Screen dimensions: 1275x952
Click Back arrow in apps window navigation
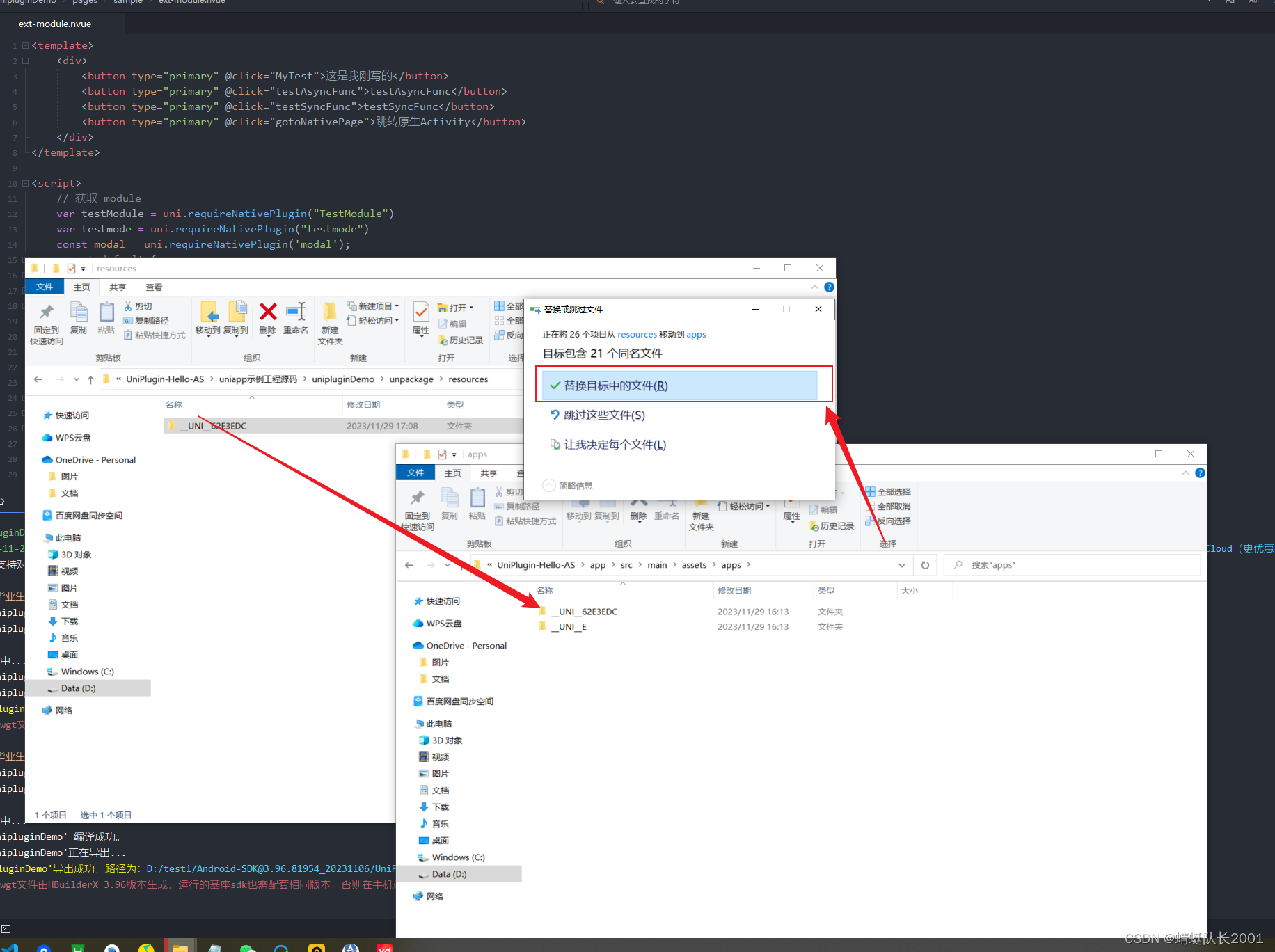409,565
